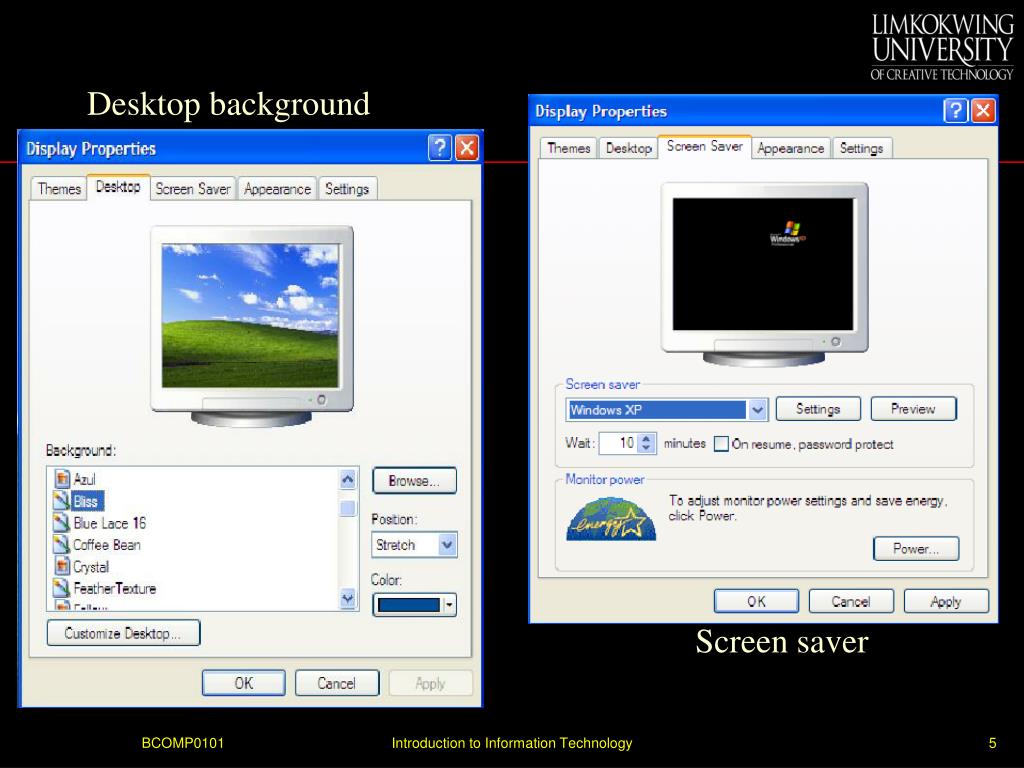Click Cancel in the Screen Saver window
This screenshot has width=1024, height=768.
(x=850, y=601)
